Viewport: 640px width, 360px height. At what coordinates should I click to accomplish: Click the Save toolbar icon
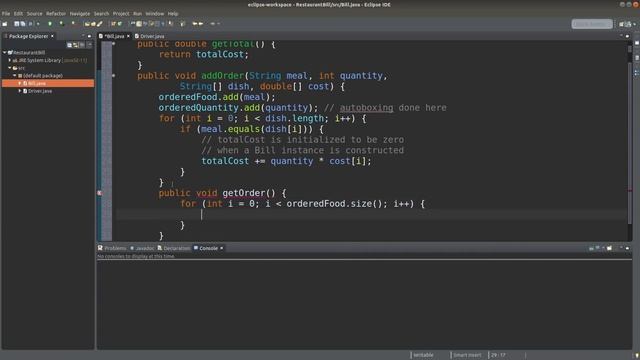(17, 24)
